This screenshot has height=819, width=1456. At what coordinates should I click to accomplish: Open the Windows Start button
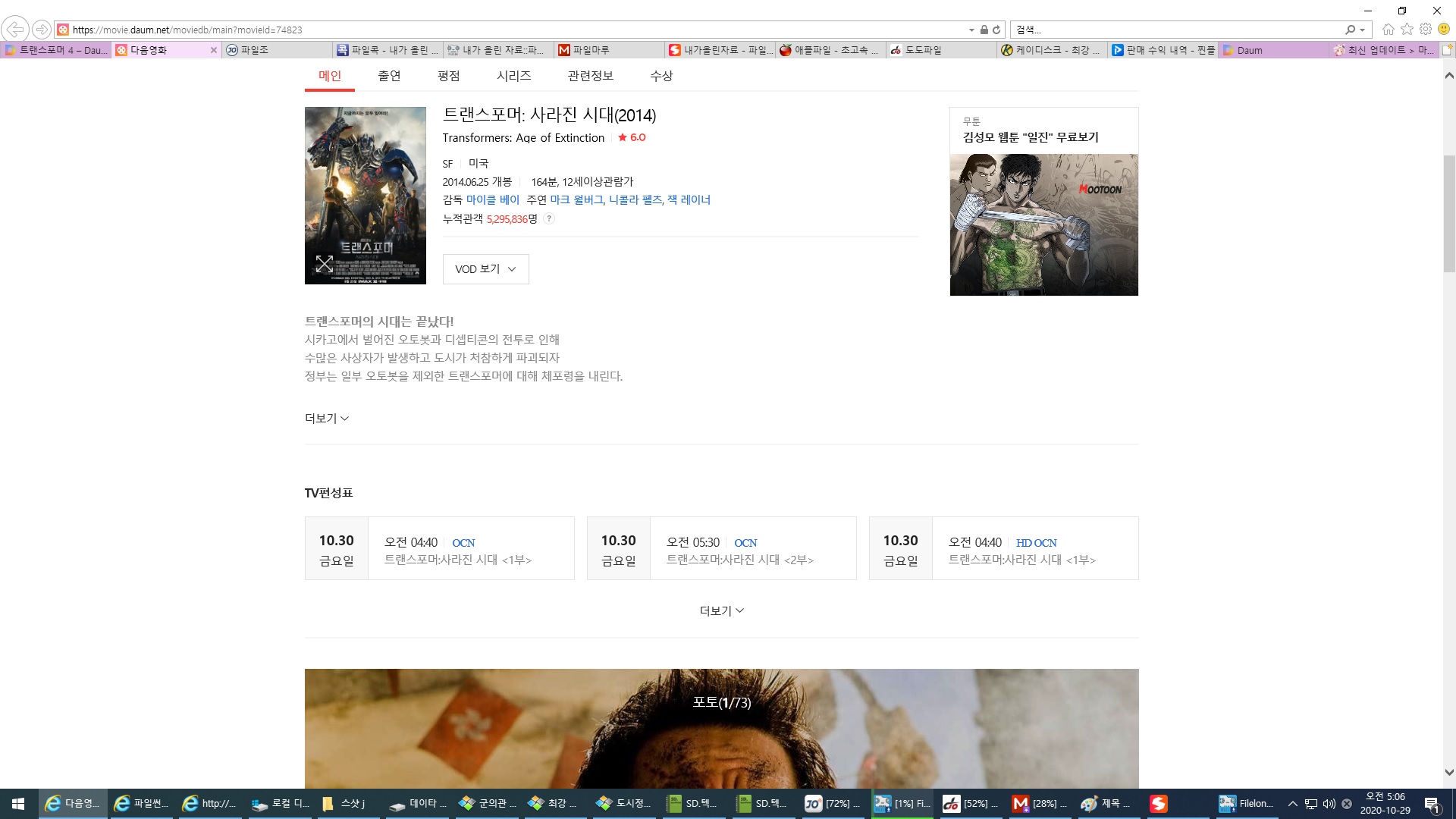click(18, 803)
